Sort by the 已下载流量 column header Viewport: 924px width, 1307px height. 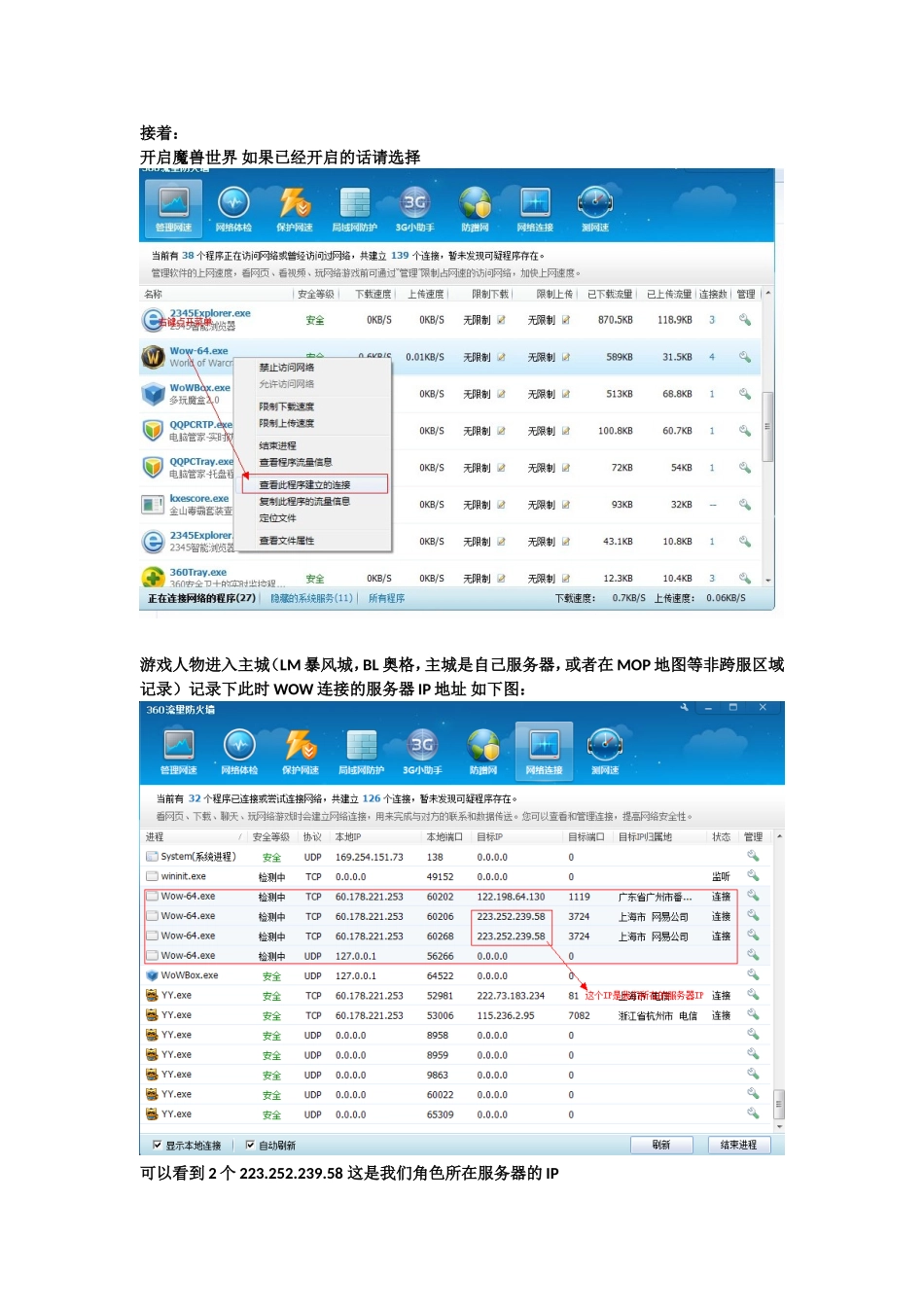[610, 294]
